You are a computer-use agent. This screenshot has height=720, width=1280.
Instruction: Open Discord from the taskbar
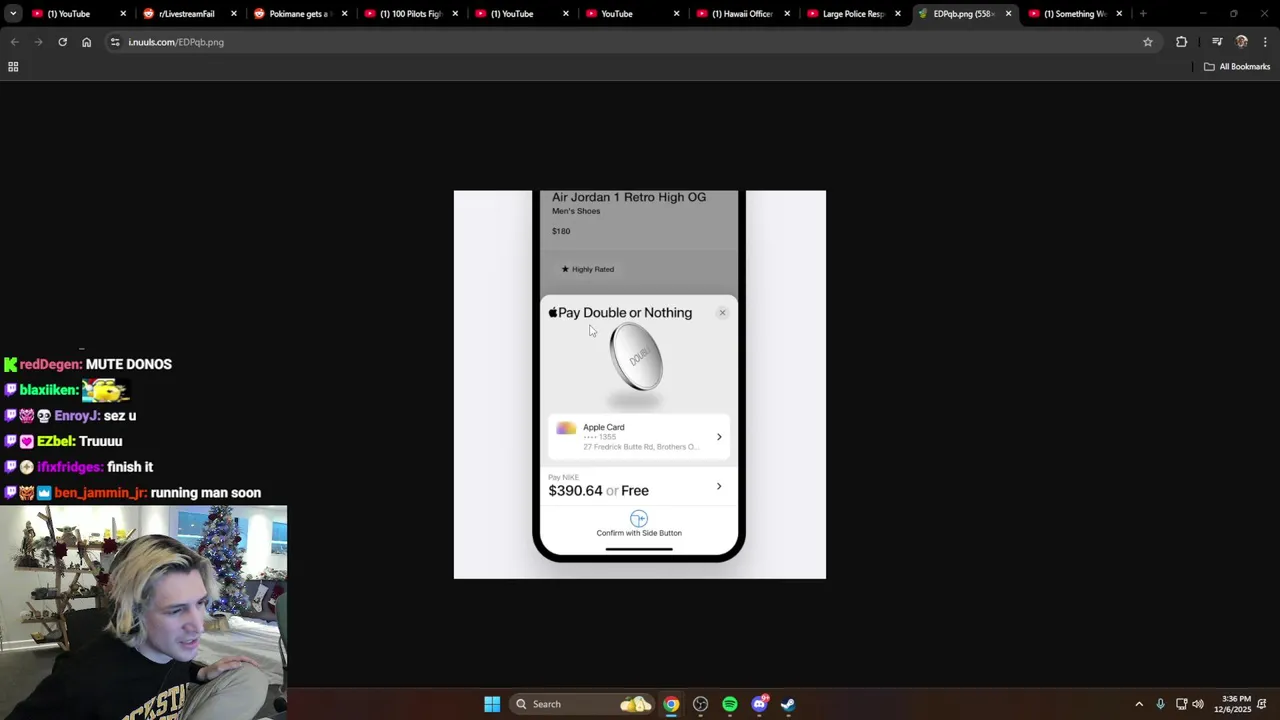coord(759,704)
